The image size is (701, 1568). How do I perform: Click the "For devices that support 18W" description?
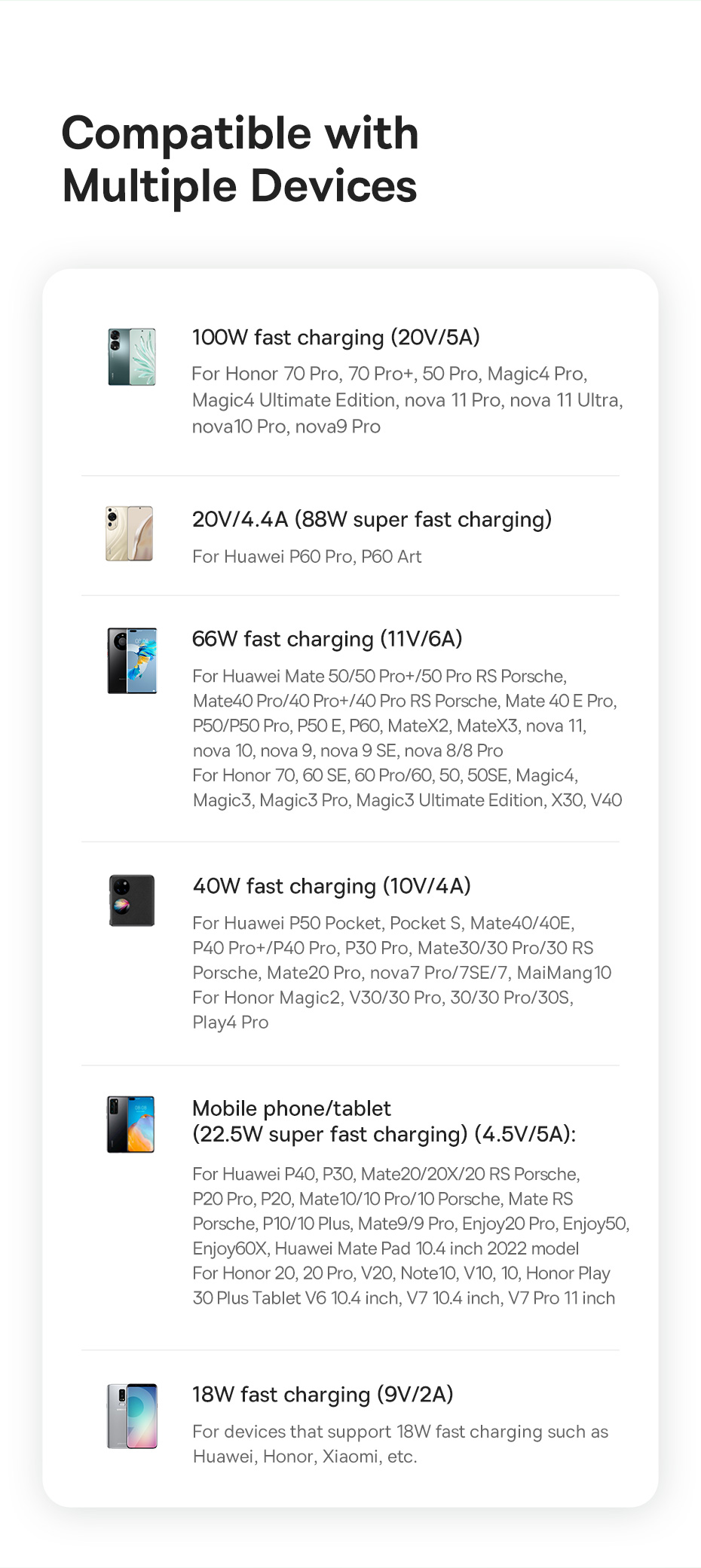(400, 1432)
